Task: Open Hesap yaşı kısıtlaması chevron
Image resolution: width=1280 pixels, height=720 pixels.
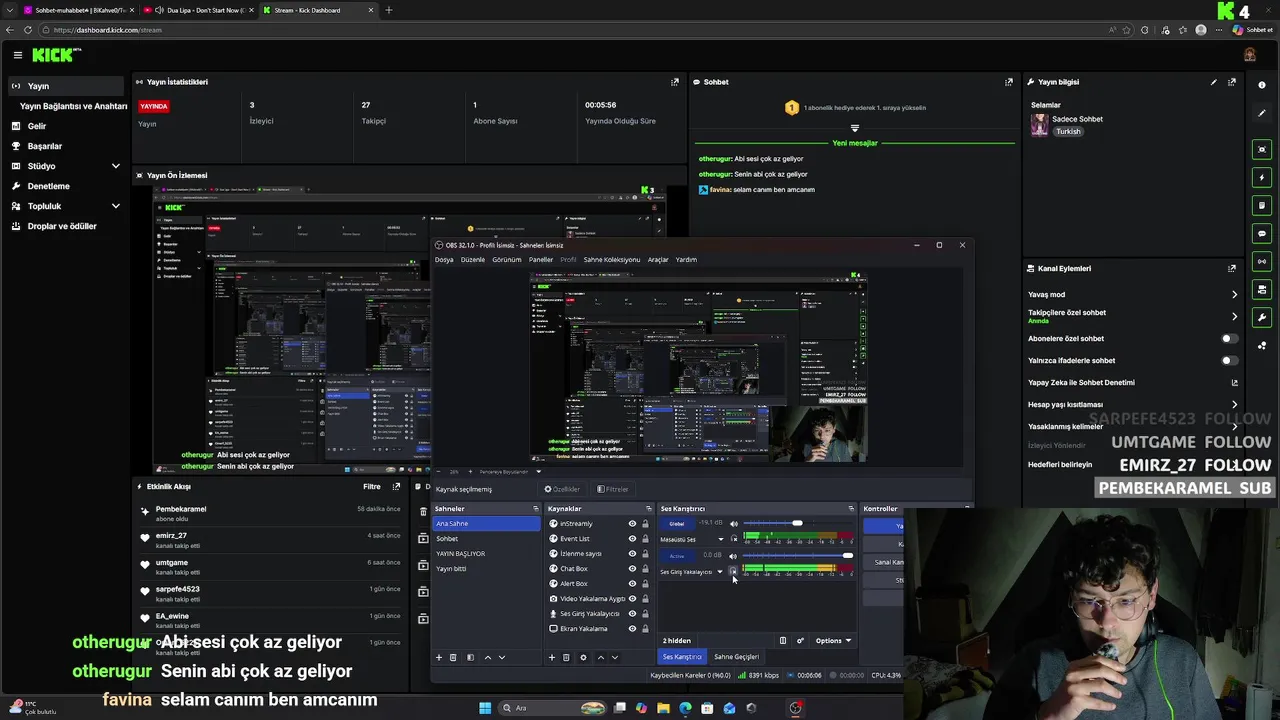Action: [1234, 405]
